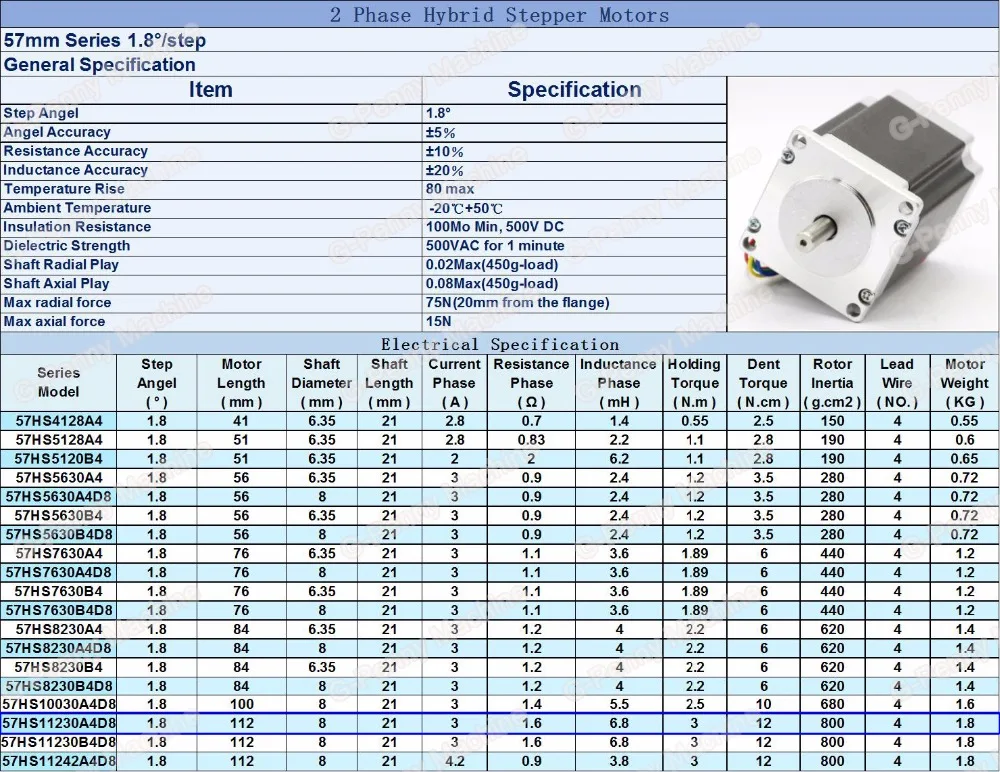
Task: Click the 75N max radial force value
Action: (517, 302)
